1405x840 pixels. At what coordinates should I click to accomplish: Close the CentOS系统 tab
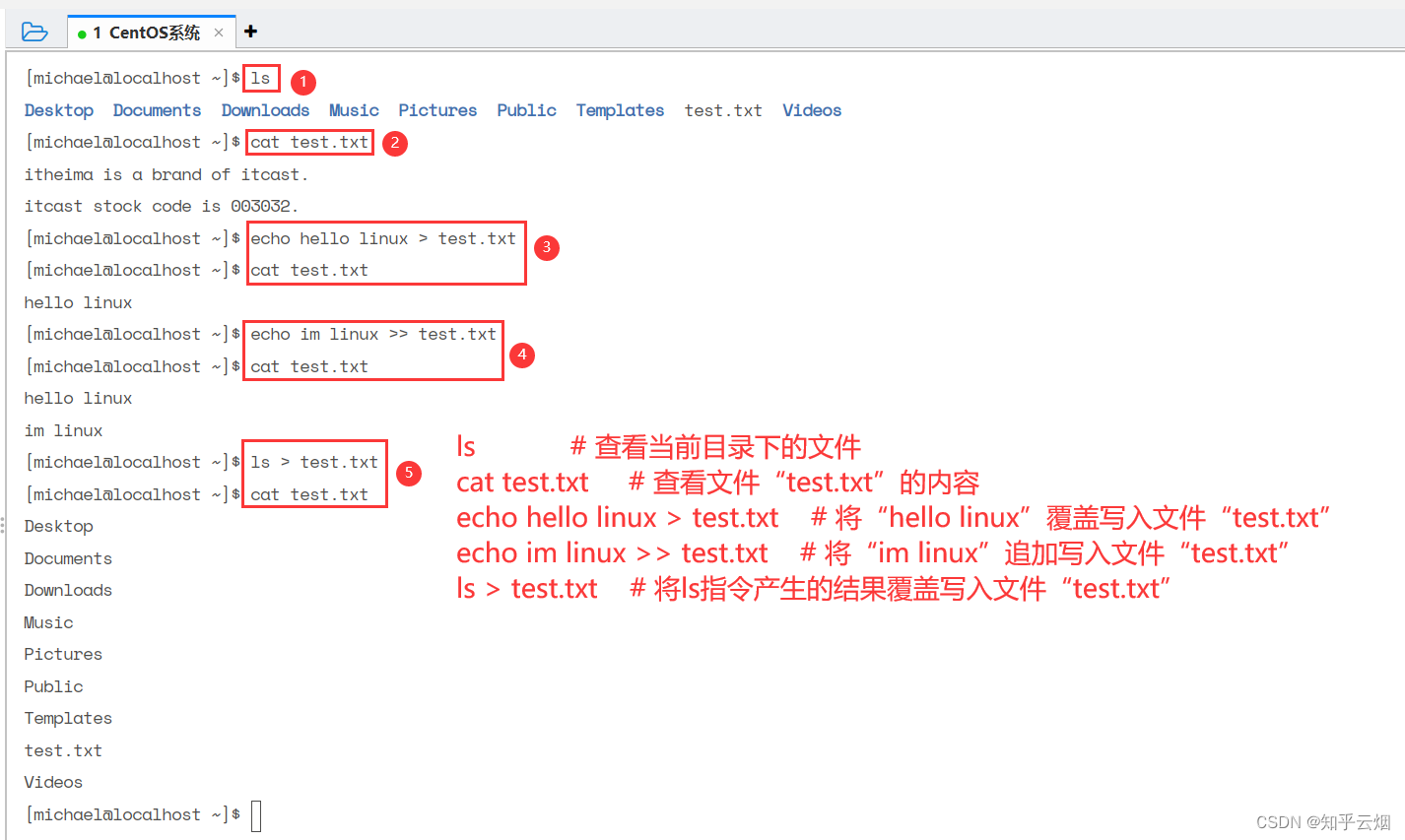tap(219, 32)
